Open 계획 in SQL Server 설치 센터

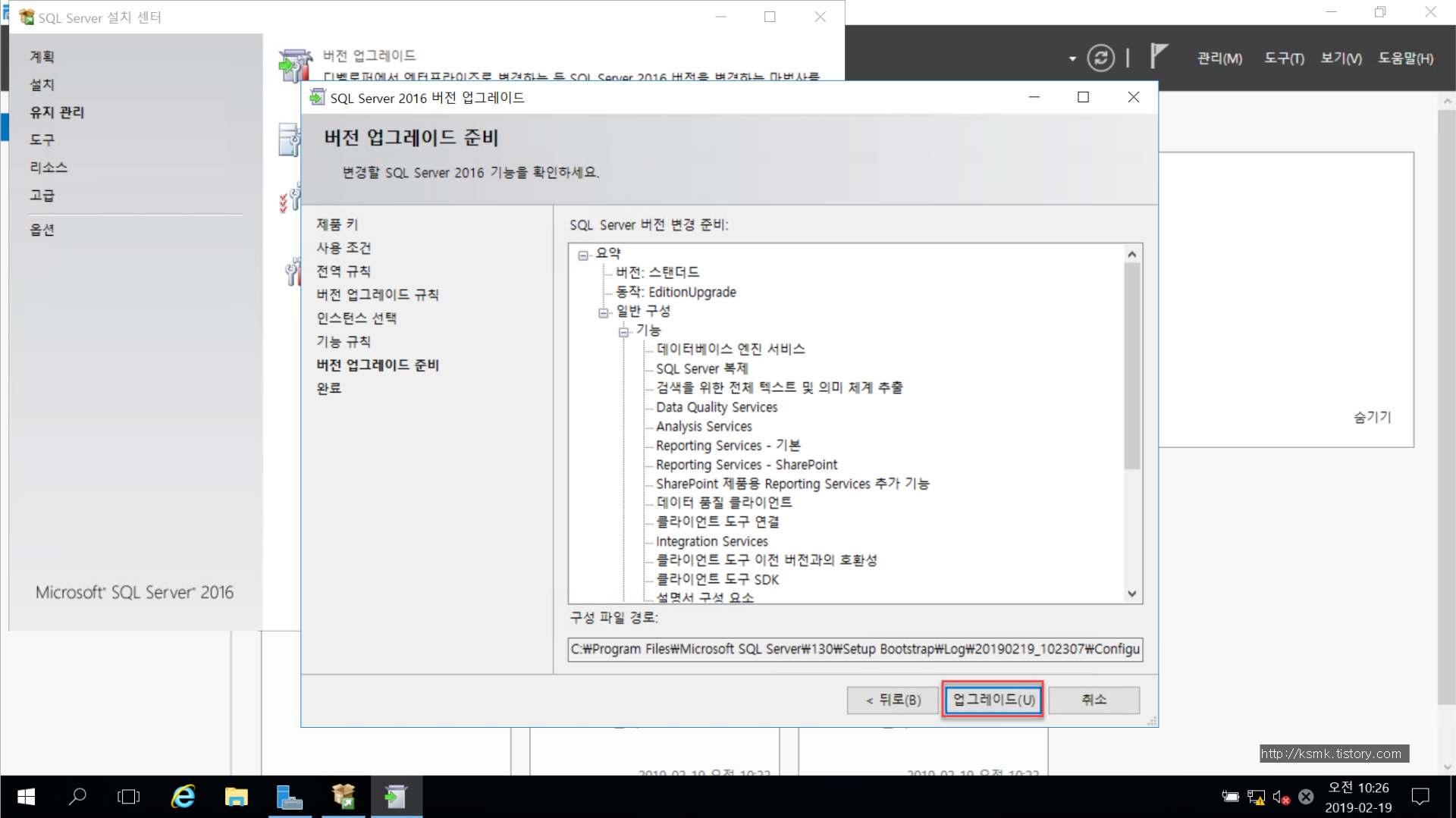tap(42, 57)
